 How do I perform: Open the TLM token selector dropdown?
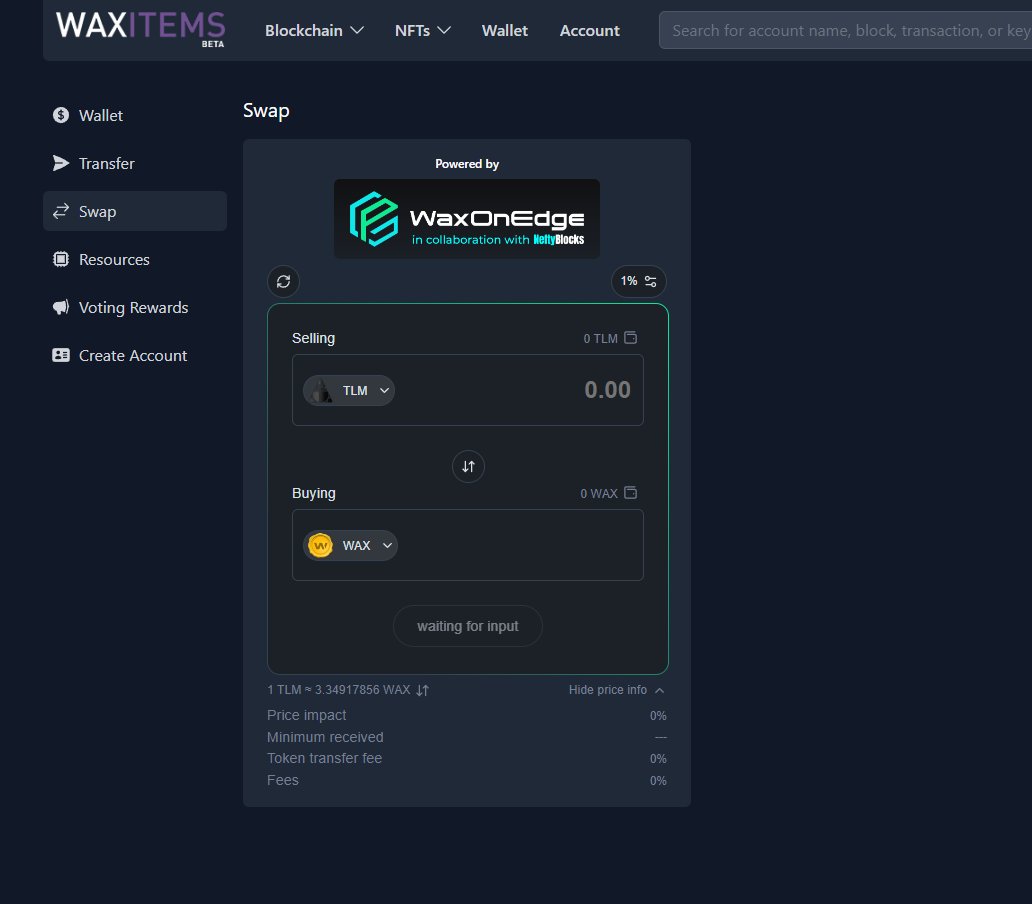(349, 391)
